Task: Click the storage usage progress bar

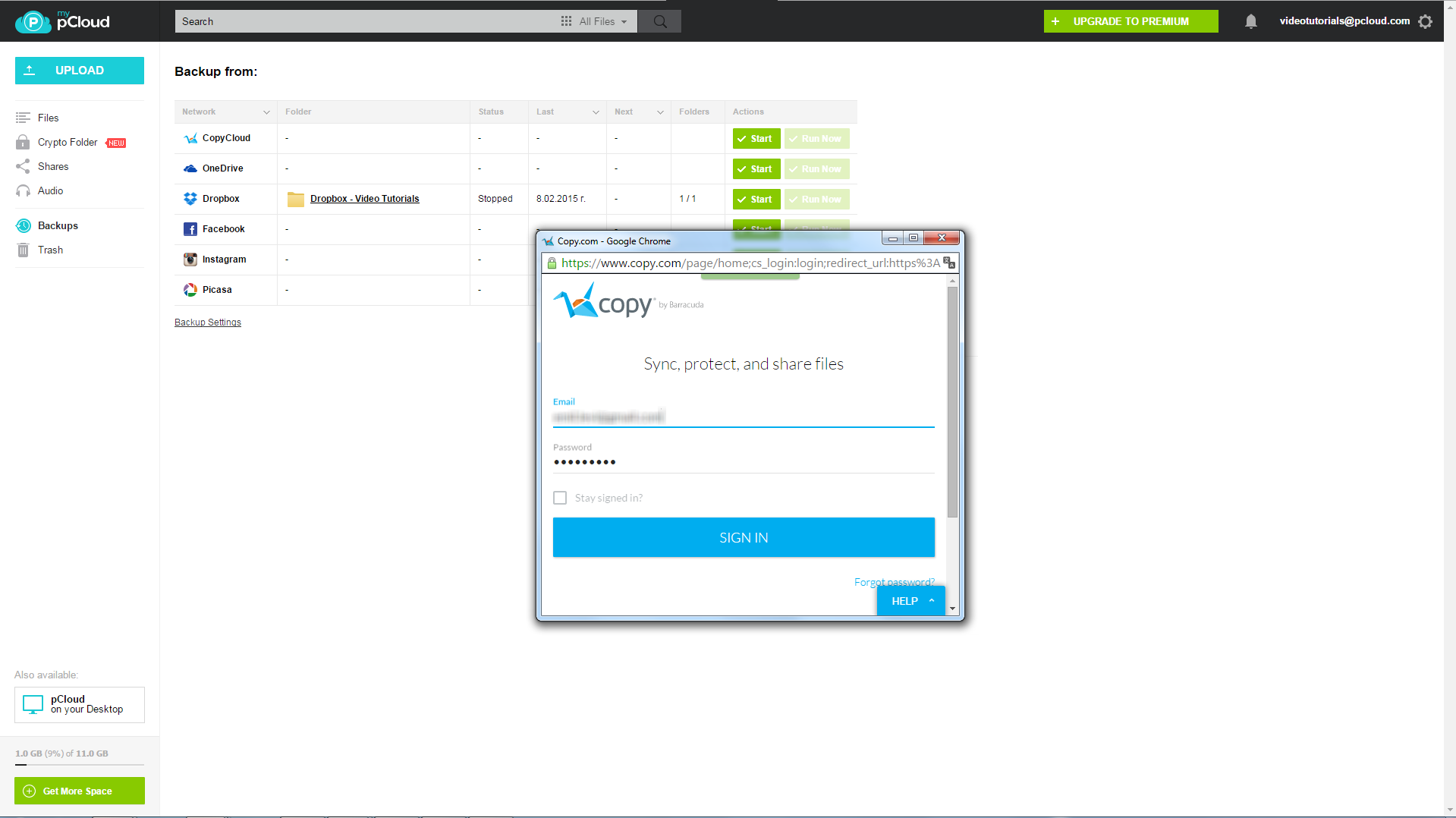Action: coord(80,764)
